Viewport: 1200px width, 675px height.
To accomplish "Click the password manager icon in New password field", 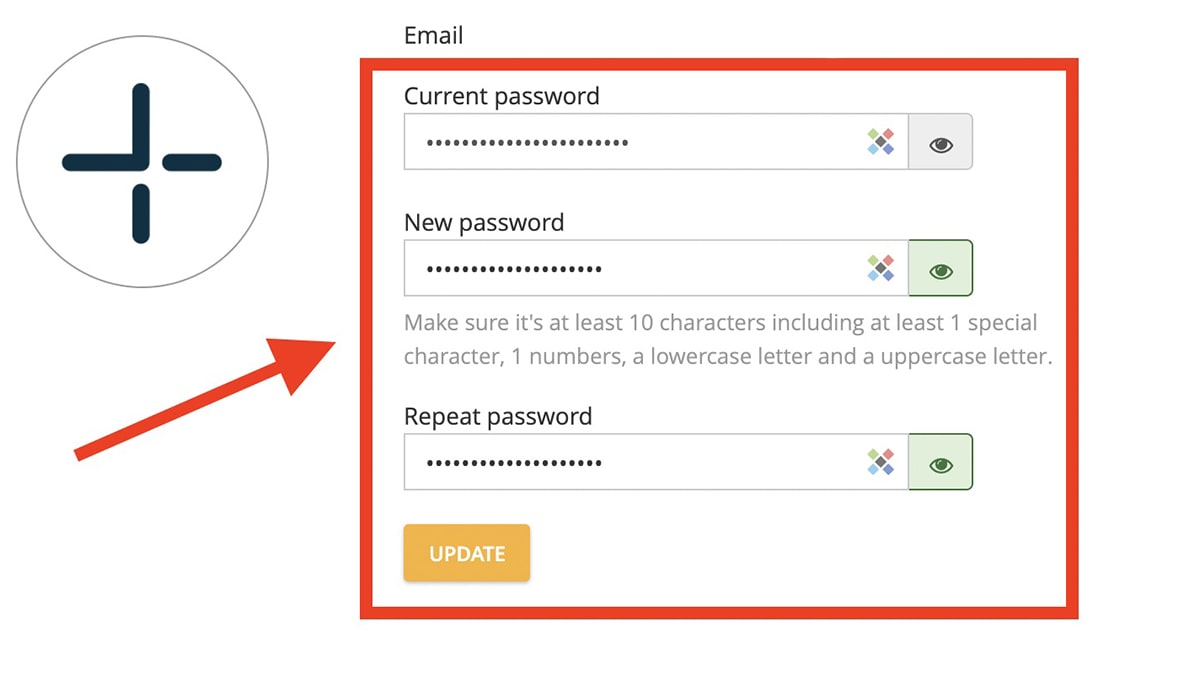I will pos(880,267).
